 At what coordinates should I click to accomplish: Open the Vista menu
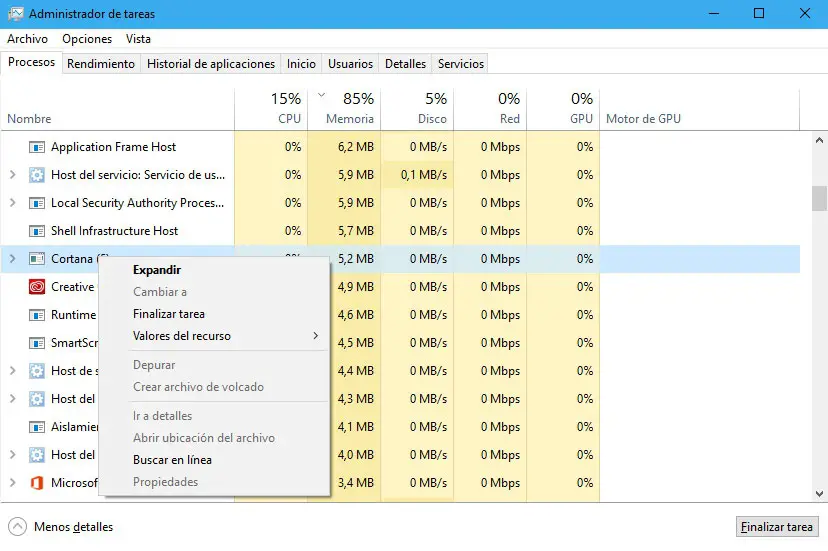click(138, 39)
